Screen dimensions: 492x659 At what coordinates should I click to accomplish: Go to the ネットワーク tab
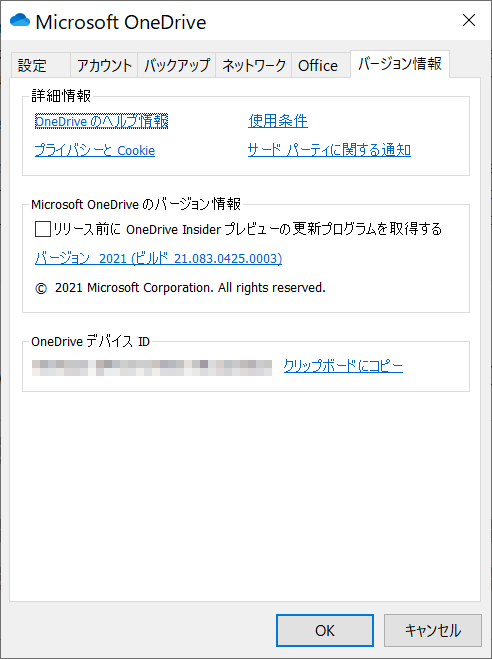[253, 66]
